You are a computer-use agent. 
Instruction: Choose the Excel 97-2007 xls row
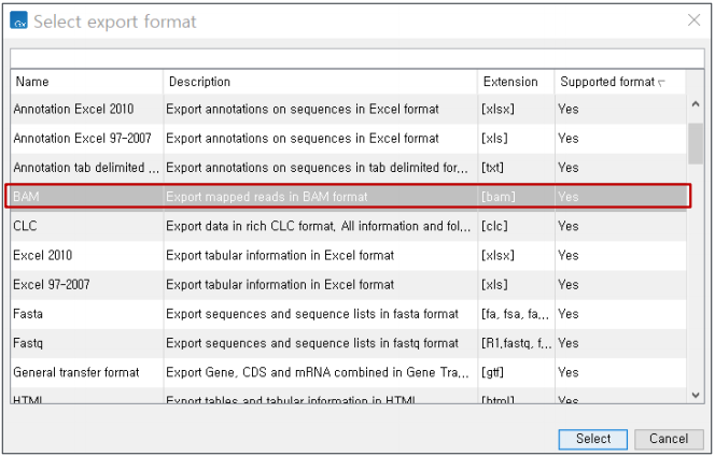point(86,284)
